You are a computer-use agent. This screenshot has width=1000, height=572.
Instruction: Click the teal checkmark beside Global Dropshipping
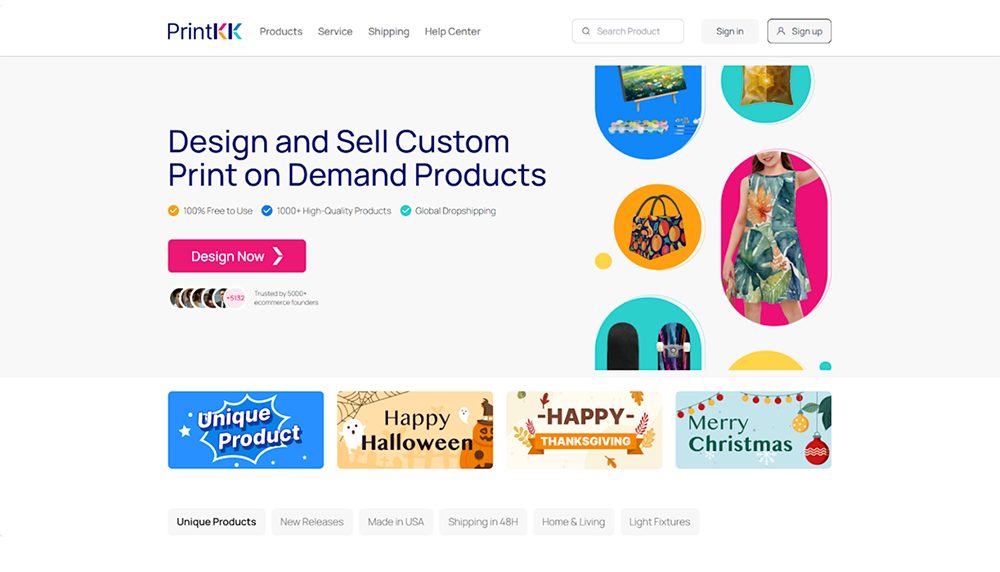[x=405, y=210]
